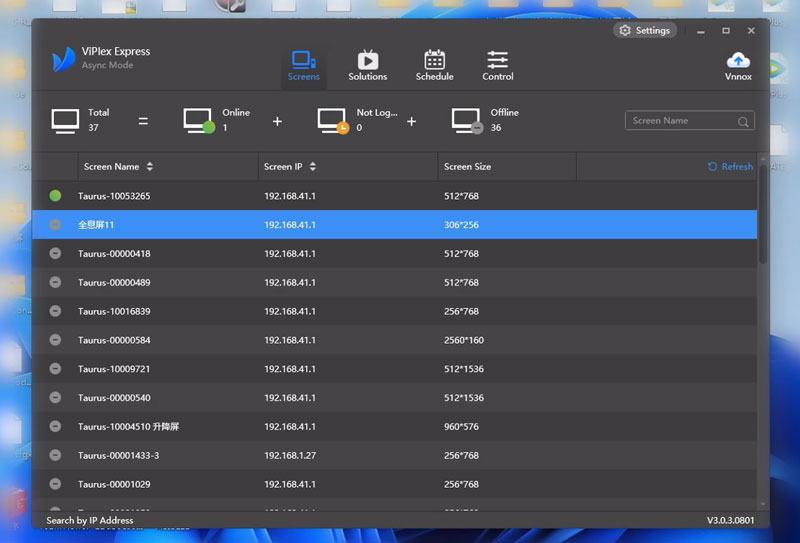800x543 pixels.
Task: Refresh the screen list
Action: pos(730,166)
